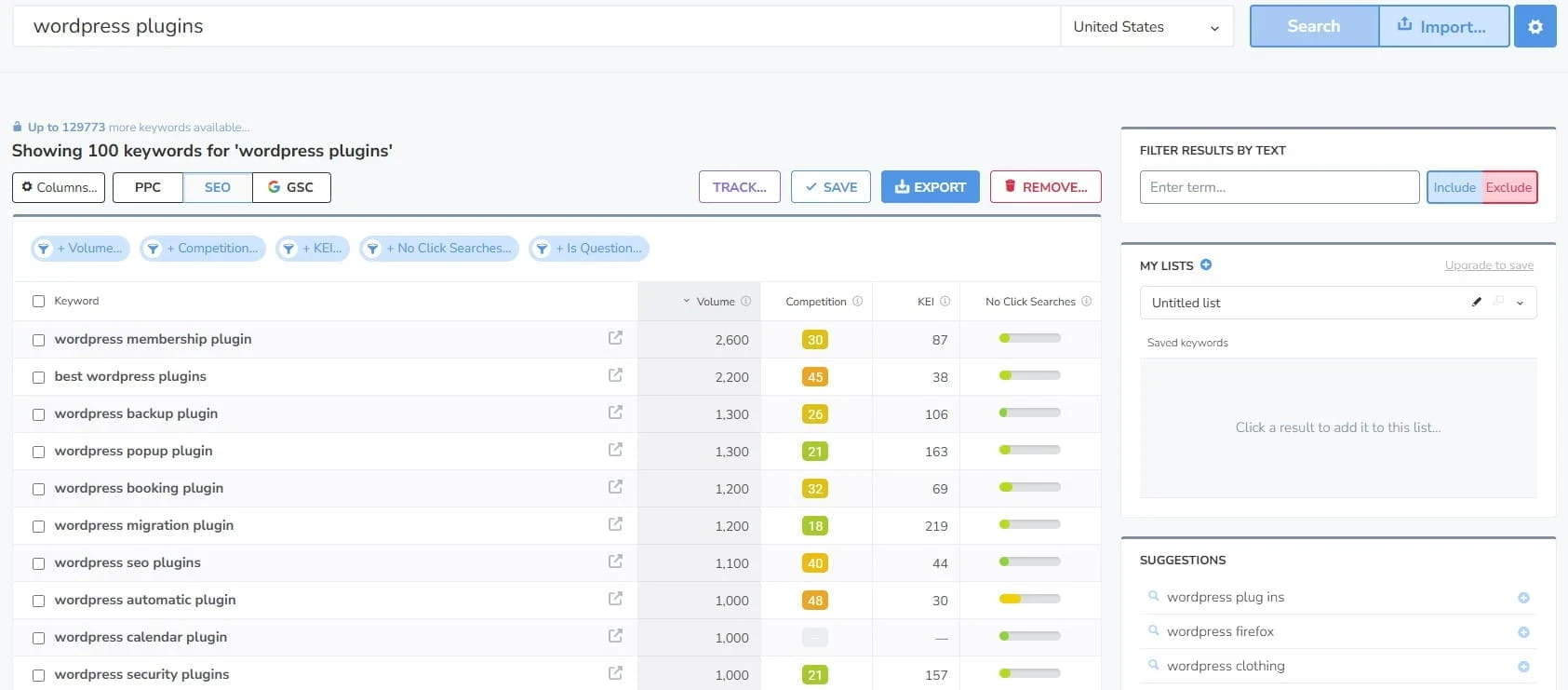Click the lock icon beside more keywords
1568x690 pixels.
17,127
